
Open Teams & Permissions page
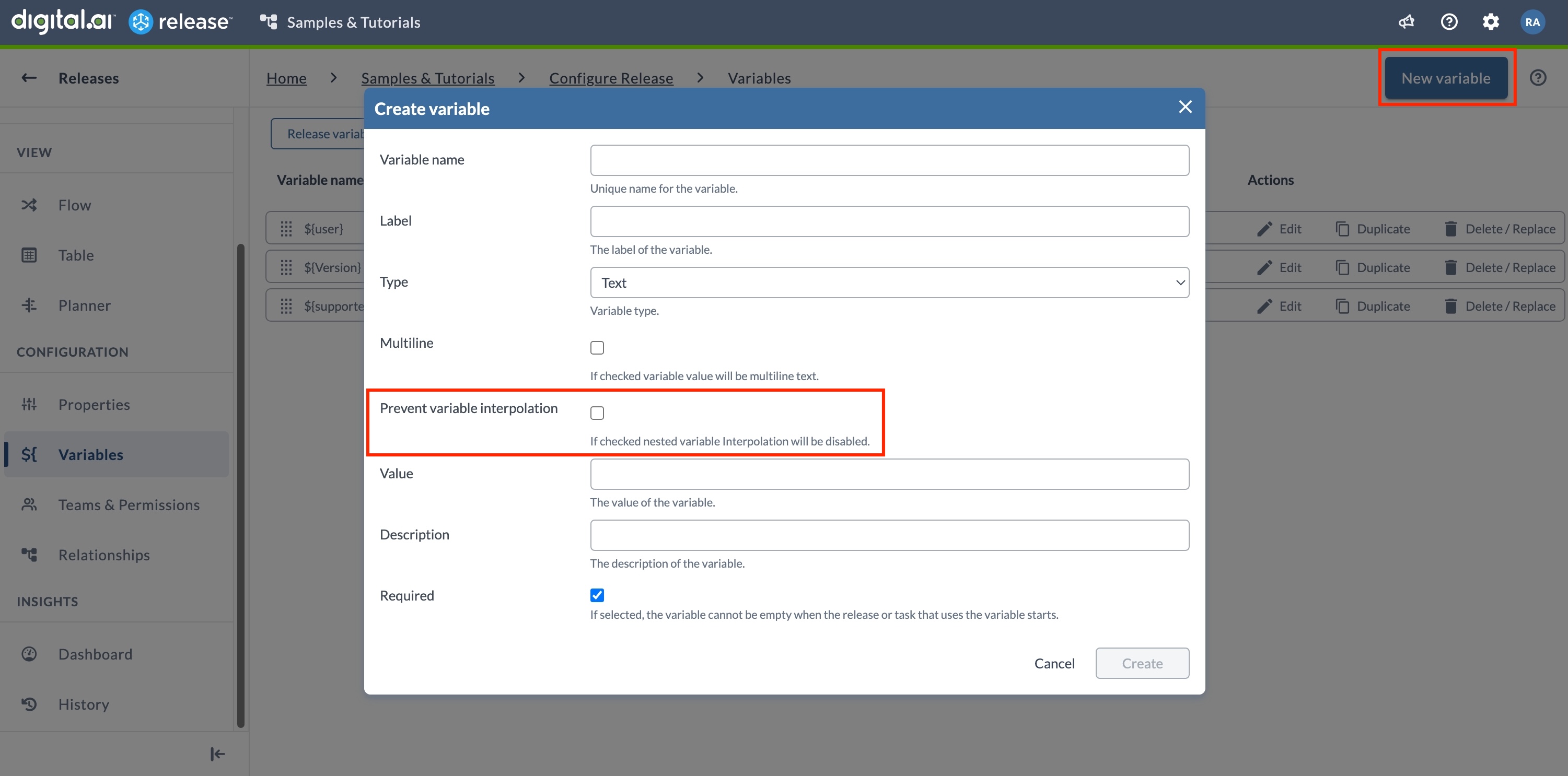click(129, 505)
